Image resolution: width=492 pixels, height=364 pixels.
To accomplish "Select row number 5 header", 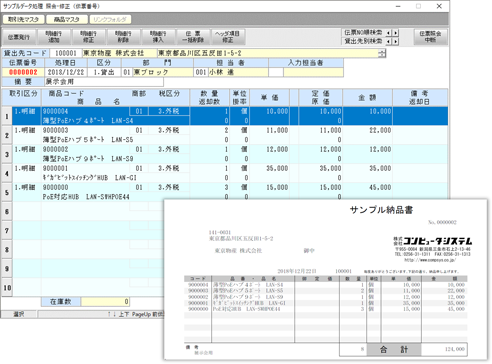I will tap(7, 192).
